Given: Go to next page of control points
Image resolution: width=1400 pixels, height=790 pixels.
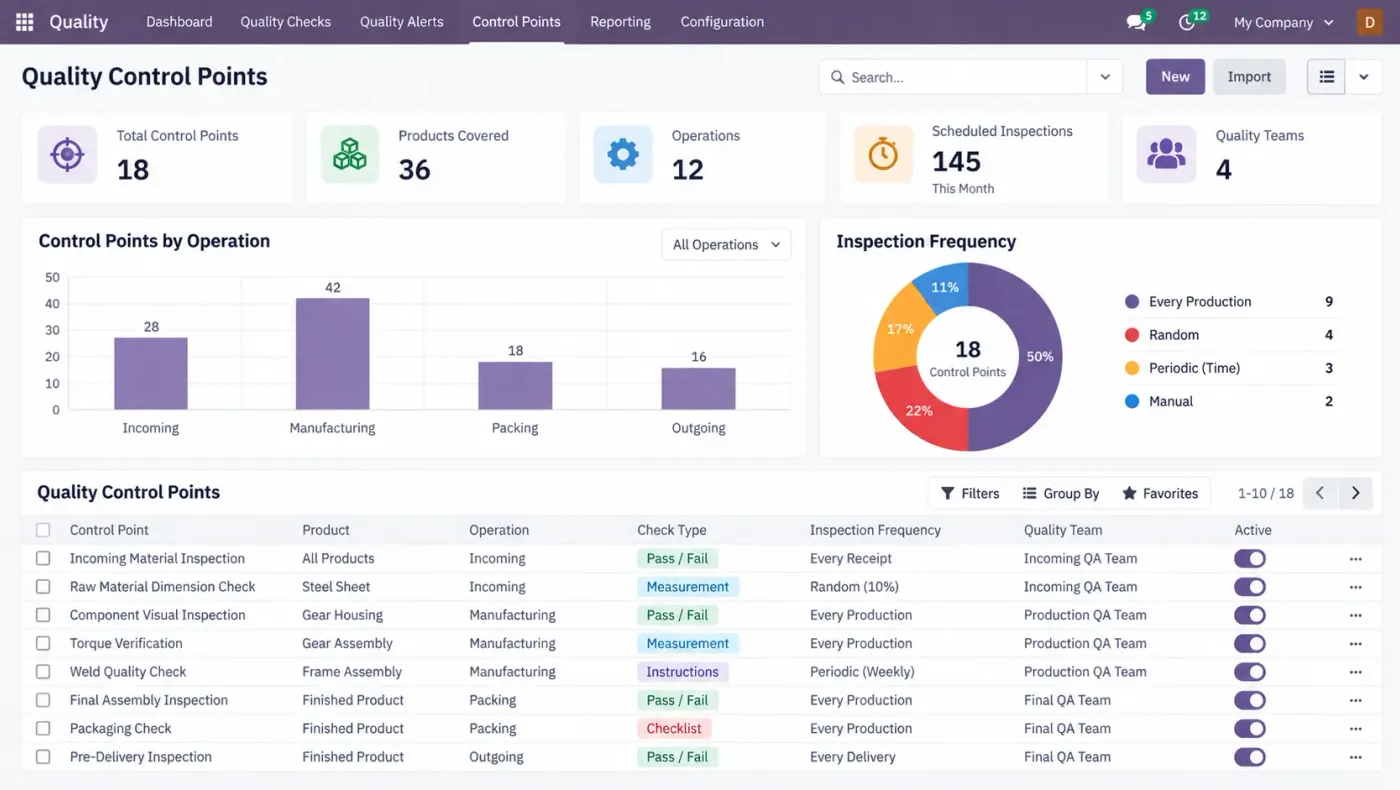Looking at the screenshot, I should [1355, 493].
